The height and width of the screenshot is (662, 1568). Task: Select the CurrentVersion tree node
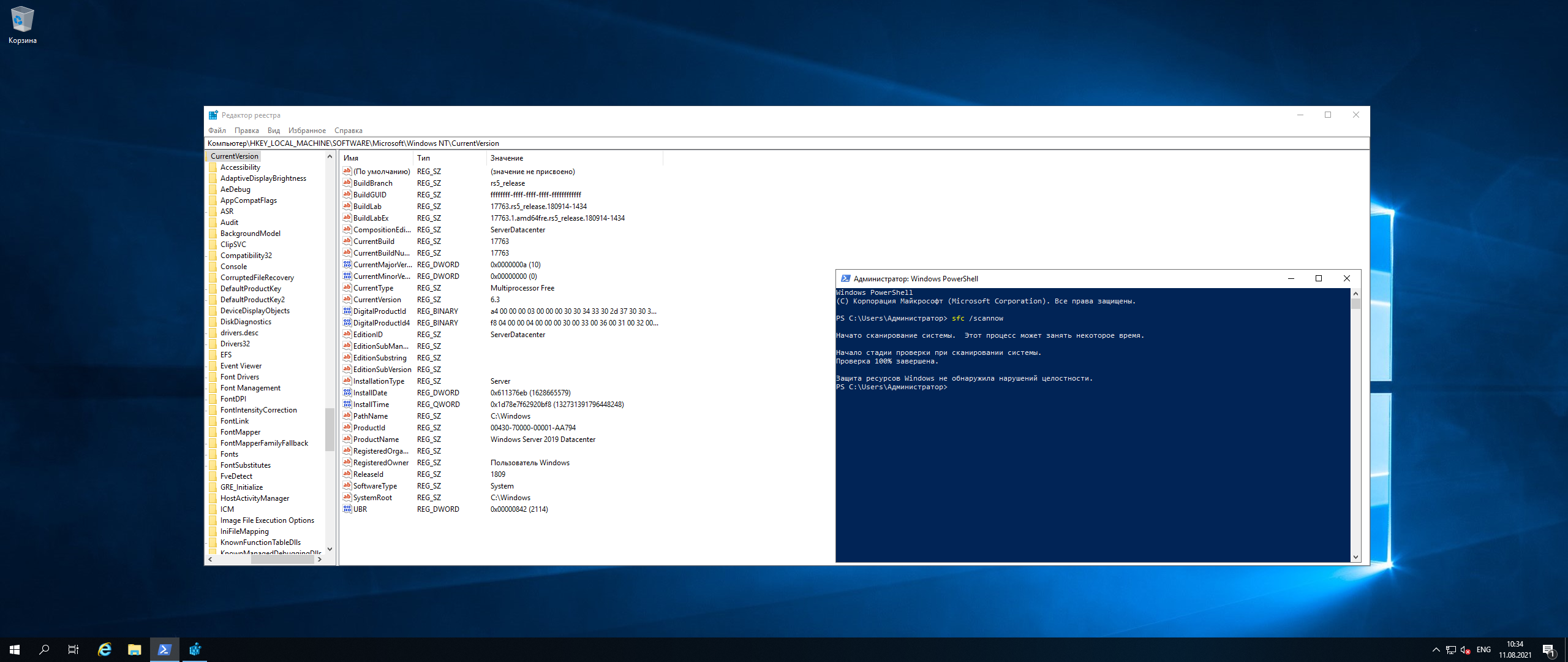(235, 156)
